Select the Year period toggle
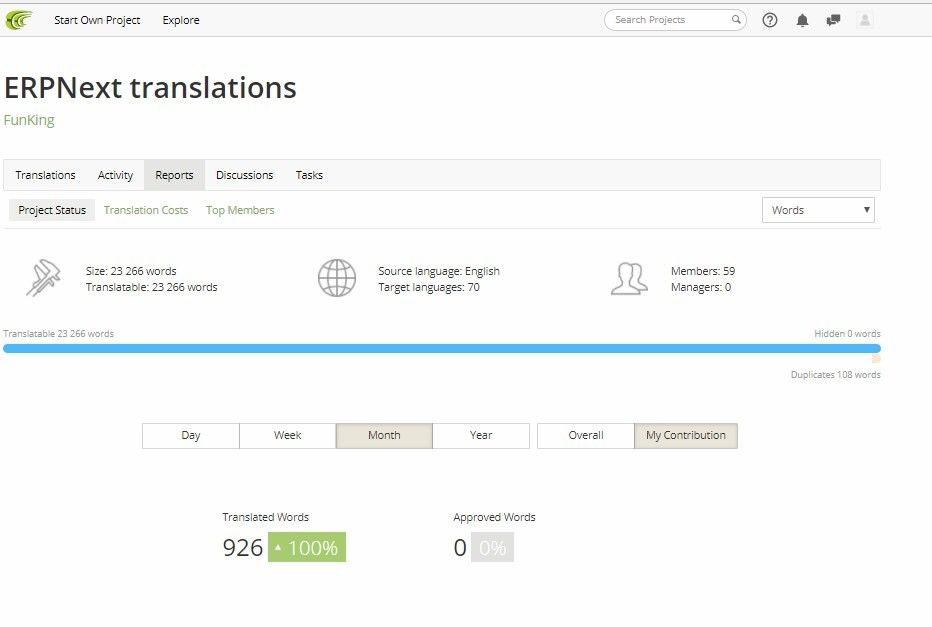Viewport: 932px width, 627px height. click(x=481, y=436)
